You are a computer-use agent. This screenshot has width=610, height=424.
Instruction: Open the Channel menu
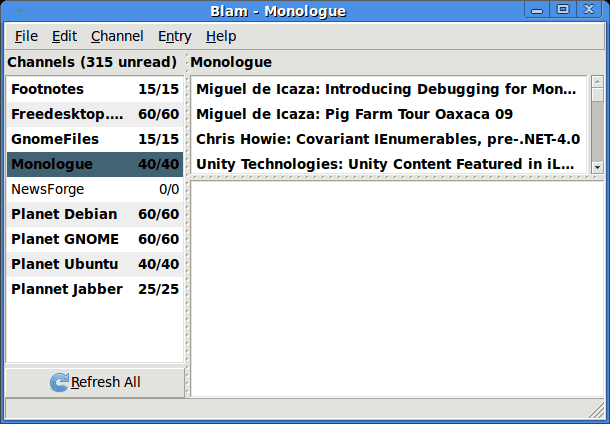117,36
